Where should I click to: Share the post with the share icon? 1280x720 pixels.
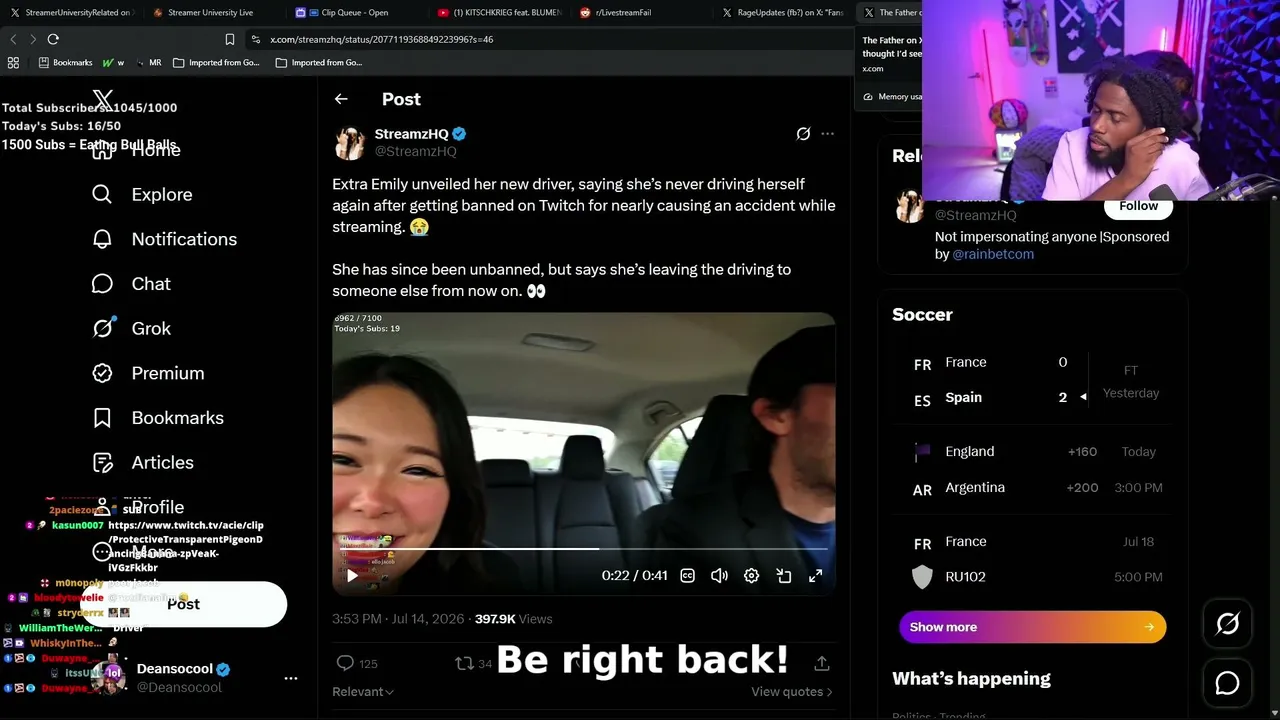821,663
